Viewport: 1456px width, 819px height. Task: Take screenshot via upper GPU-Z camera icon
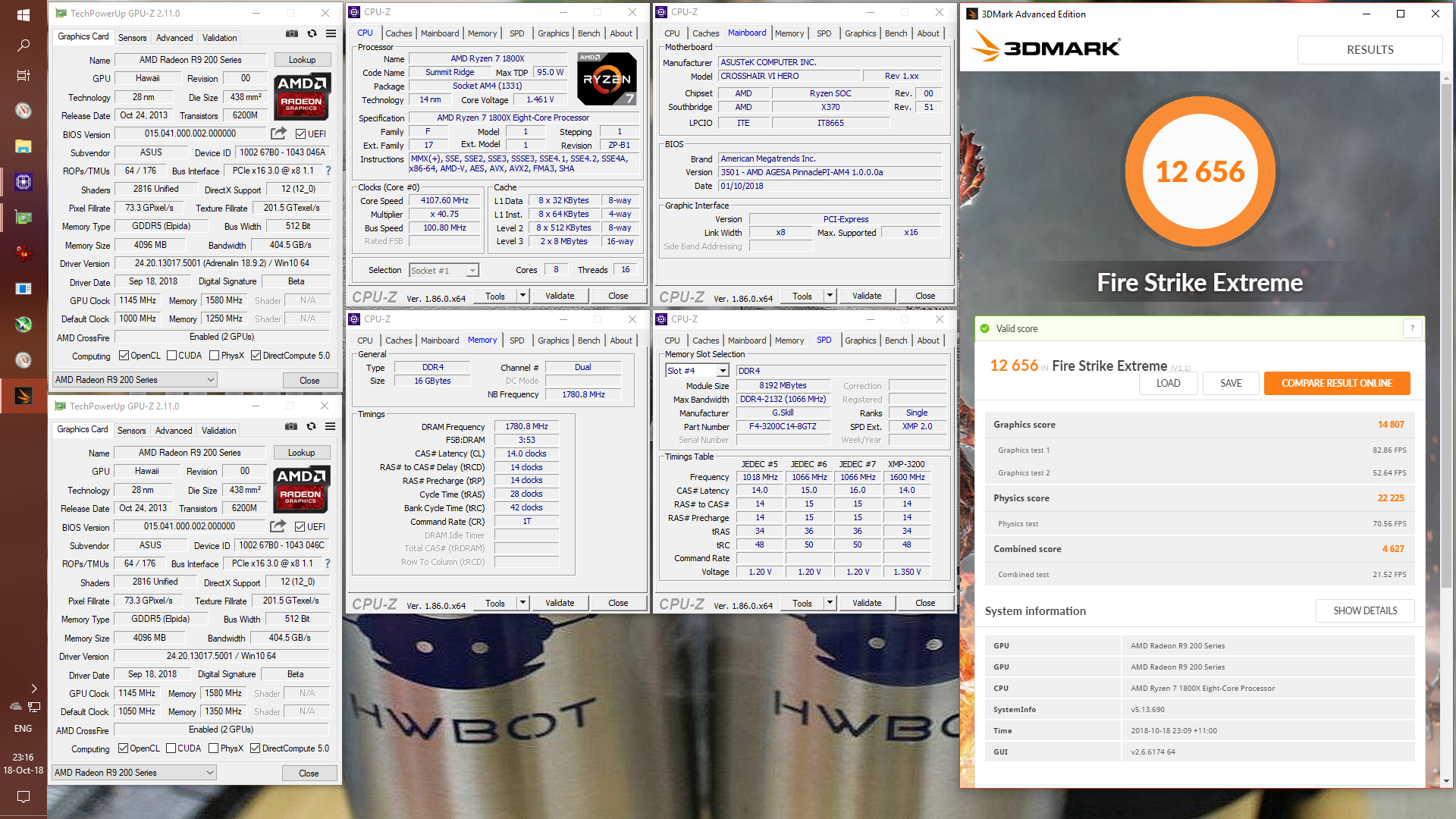(292, 33)
